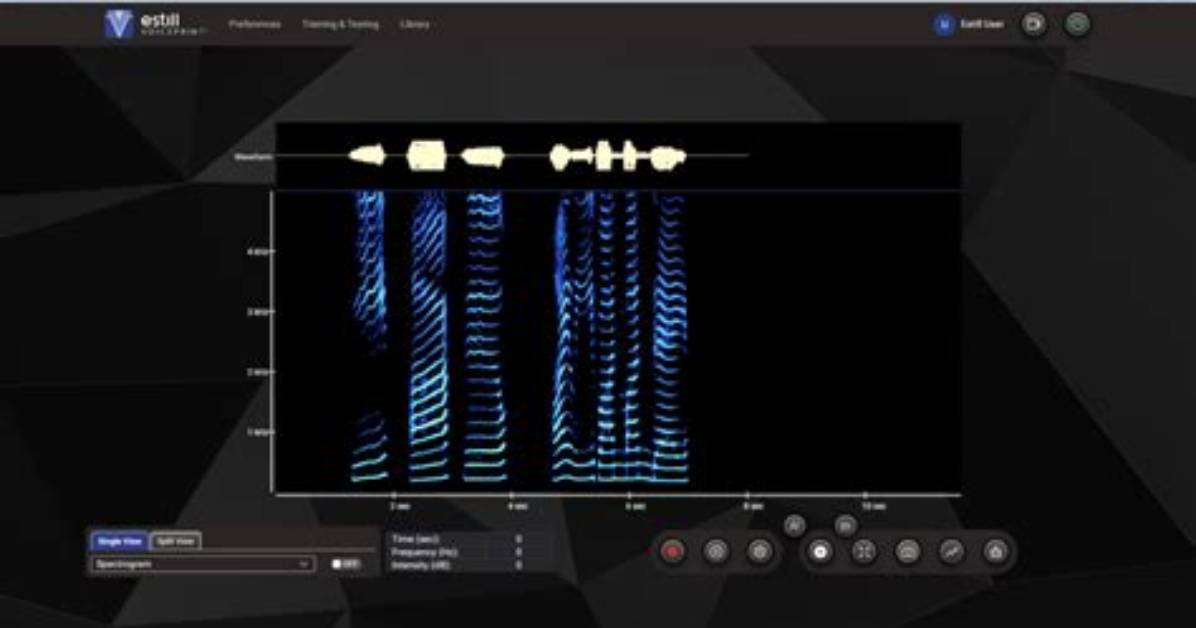Click the 10 sec time axis label

(873, 507)
